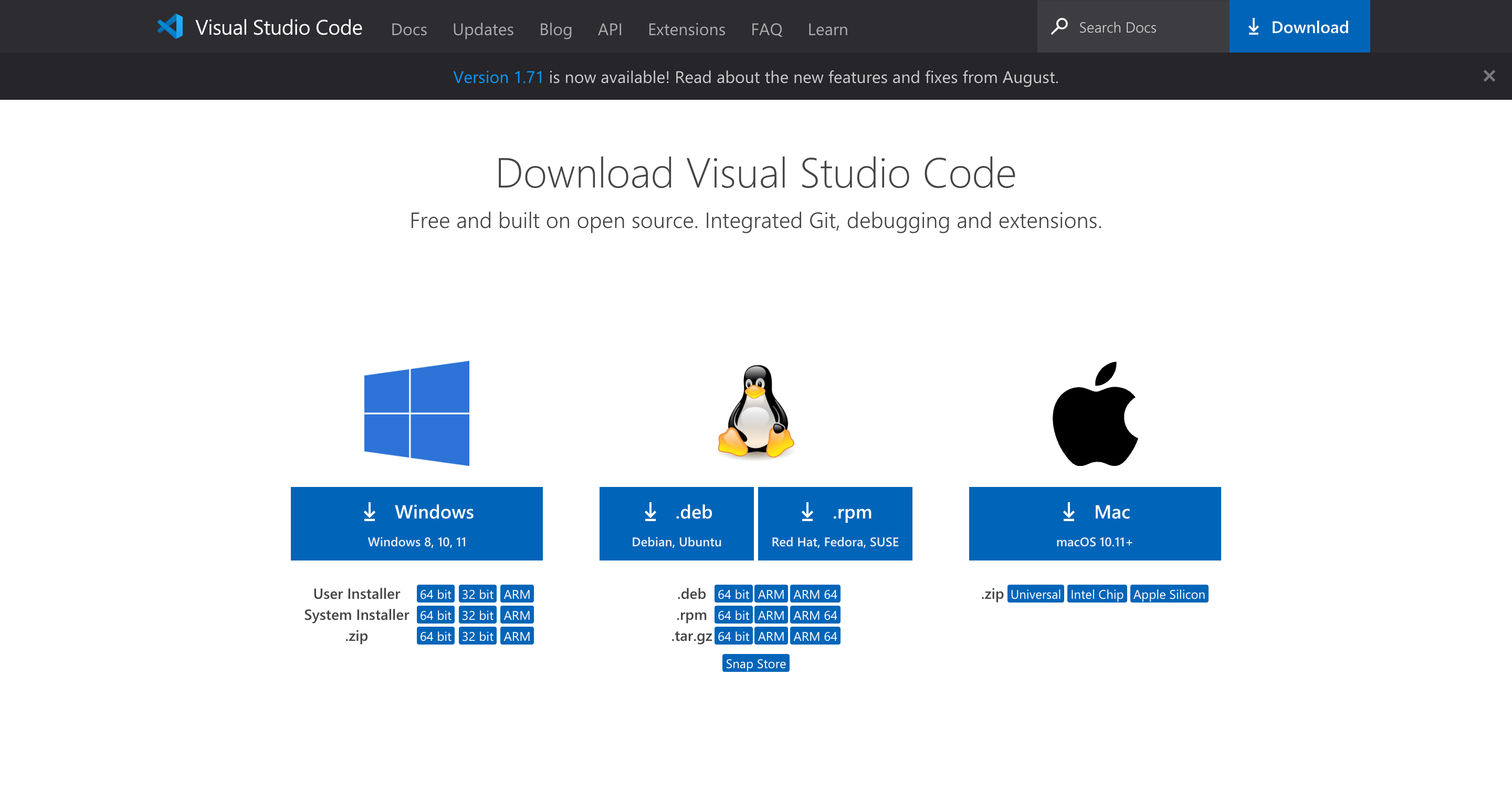Choose Linux .deb ARM 64 download
Screen dimensions: 1512x789
815,594
